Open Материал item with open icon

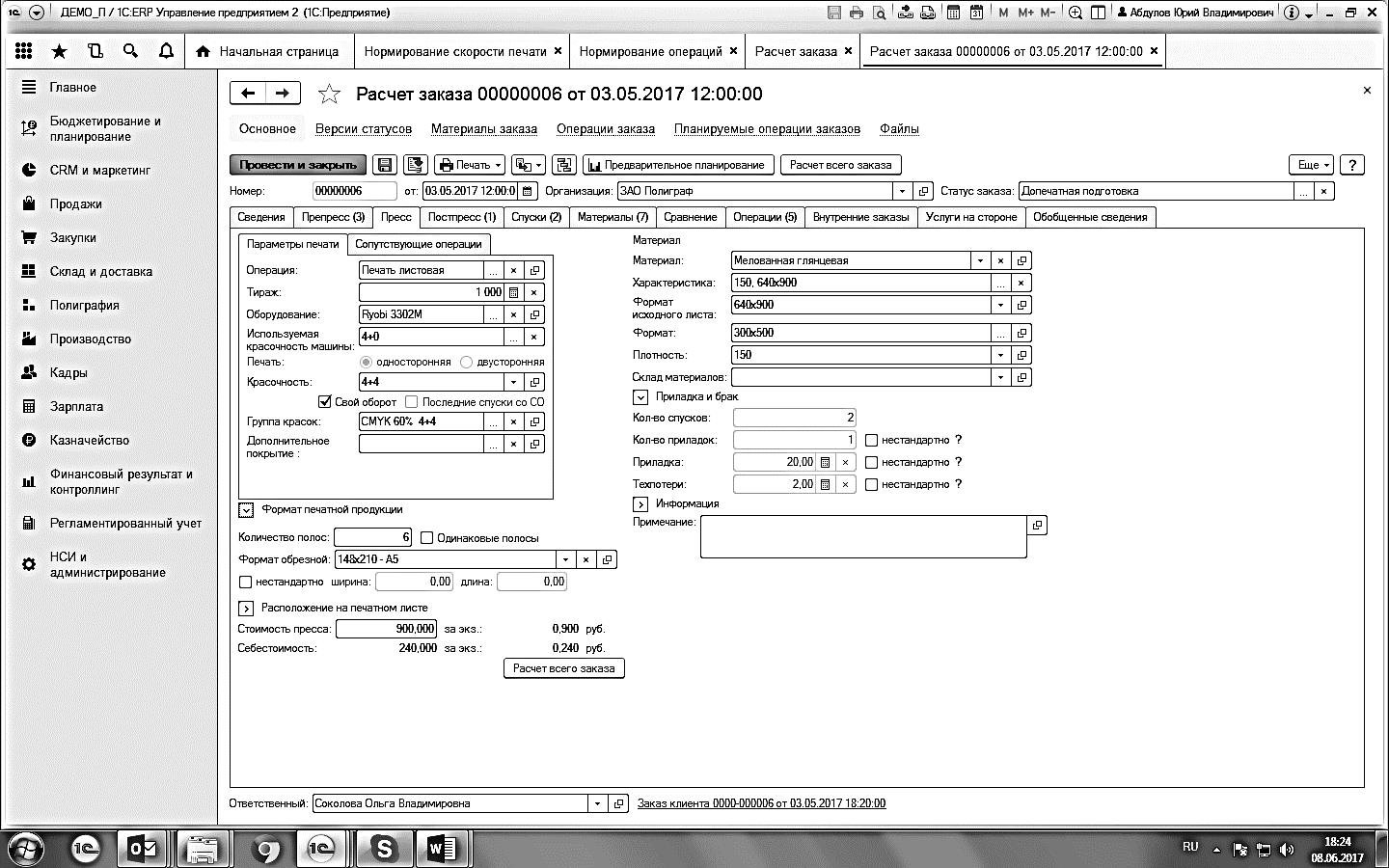1021,260
